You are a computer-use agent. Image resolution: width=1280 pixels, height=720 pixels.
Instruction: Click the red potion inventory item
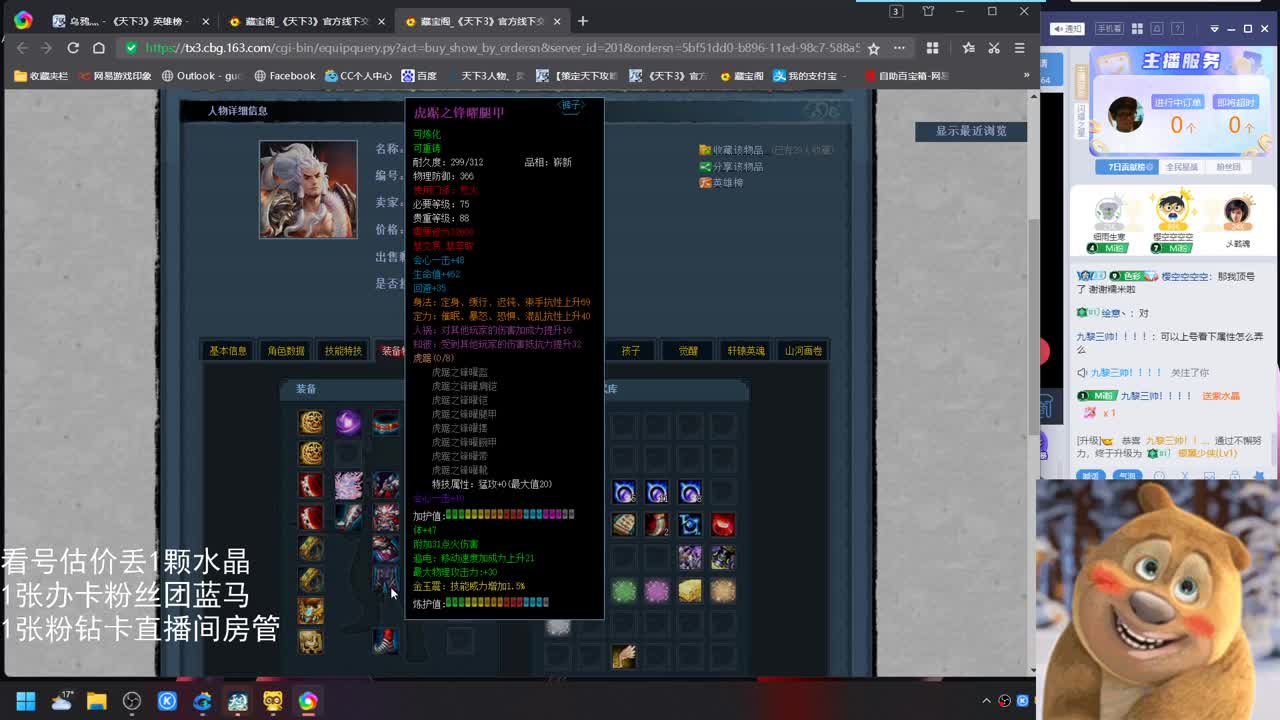coord(723,524)
